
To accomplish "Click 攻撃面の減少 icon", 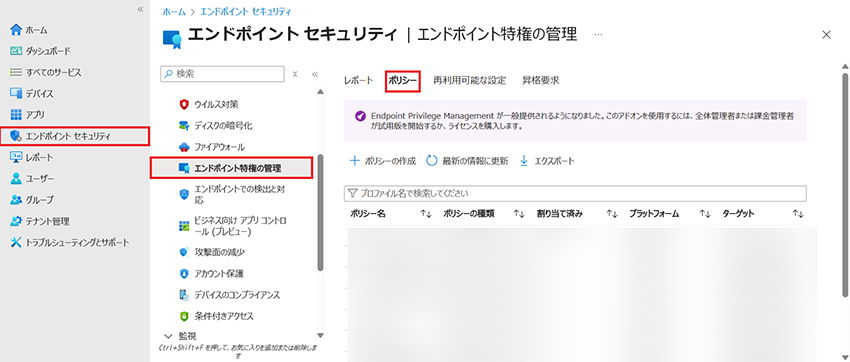I will (x=184, y=252).
